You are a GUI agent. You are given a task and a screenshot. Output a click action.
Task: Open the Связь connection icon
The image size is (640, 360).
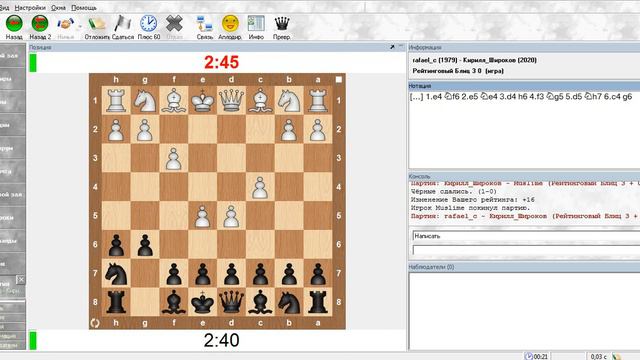(204, 24)
